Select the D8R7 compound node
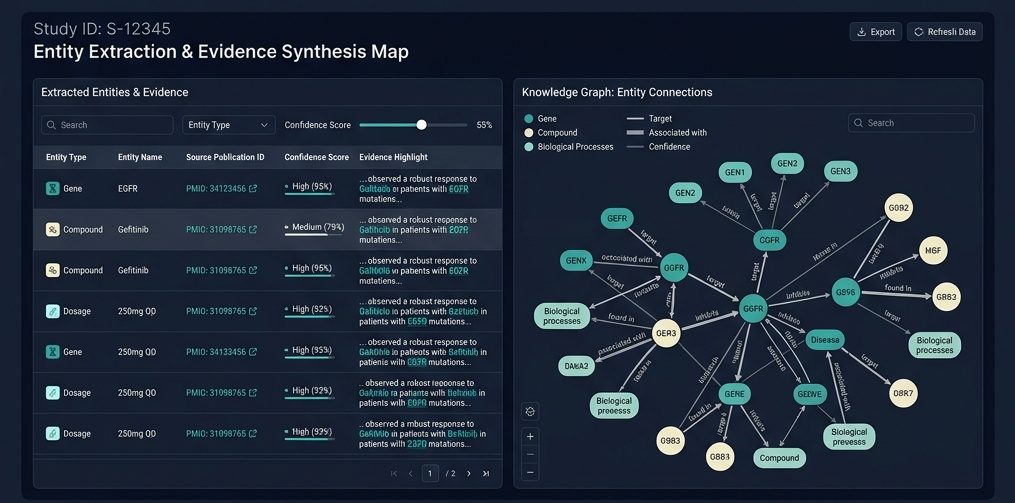Viewport: 1015px width, 503px height. click(x=904, y=393)
